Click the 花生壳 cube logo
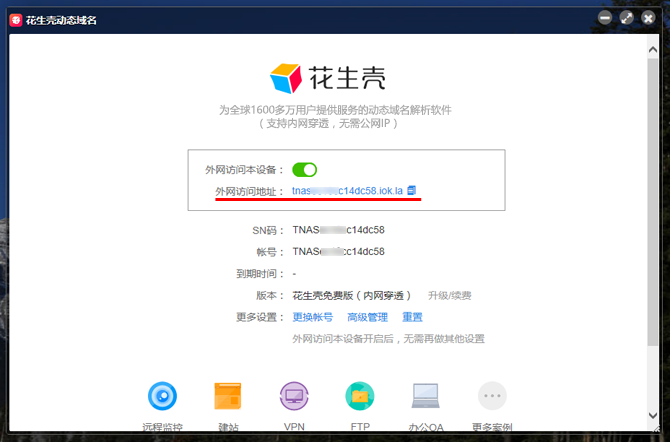 (x=286, y=78)
